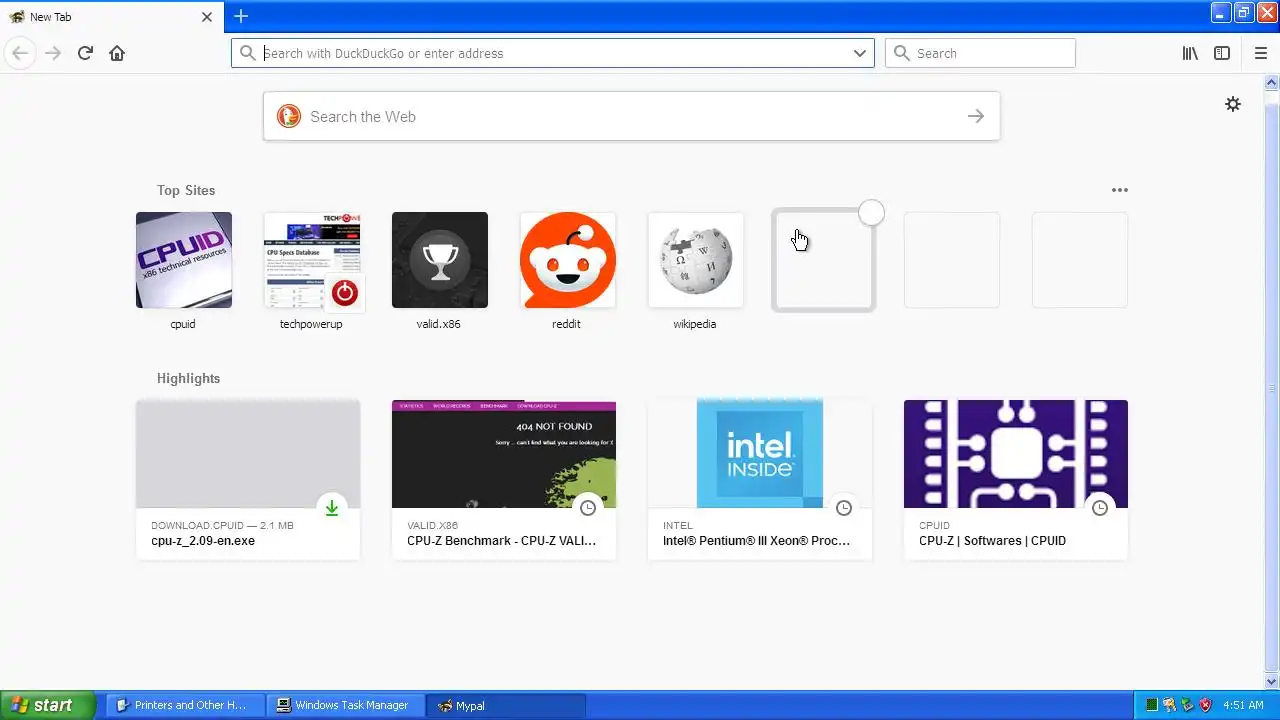The height and width of the screenshot is (720, 1280).
Task: Select the Mypal taskbar button
Action: click(506, 705)
